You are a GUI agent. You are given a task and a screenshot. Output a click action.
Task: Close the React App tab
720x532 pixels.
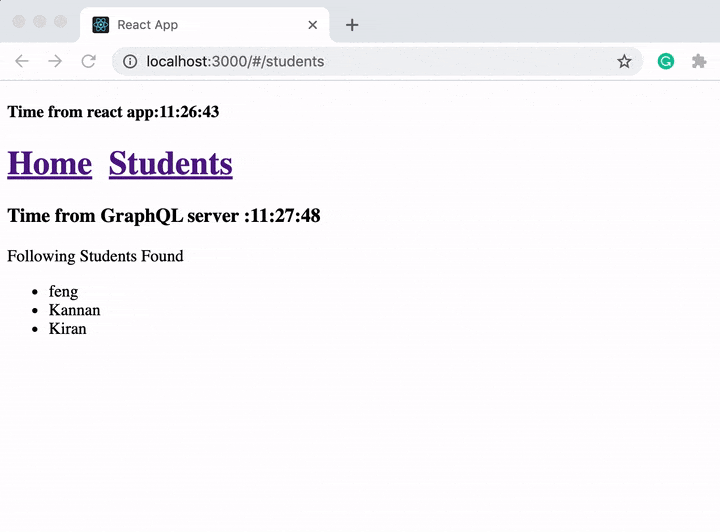coord(313,25)
